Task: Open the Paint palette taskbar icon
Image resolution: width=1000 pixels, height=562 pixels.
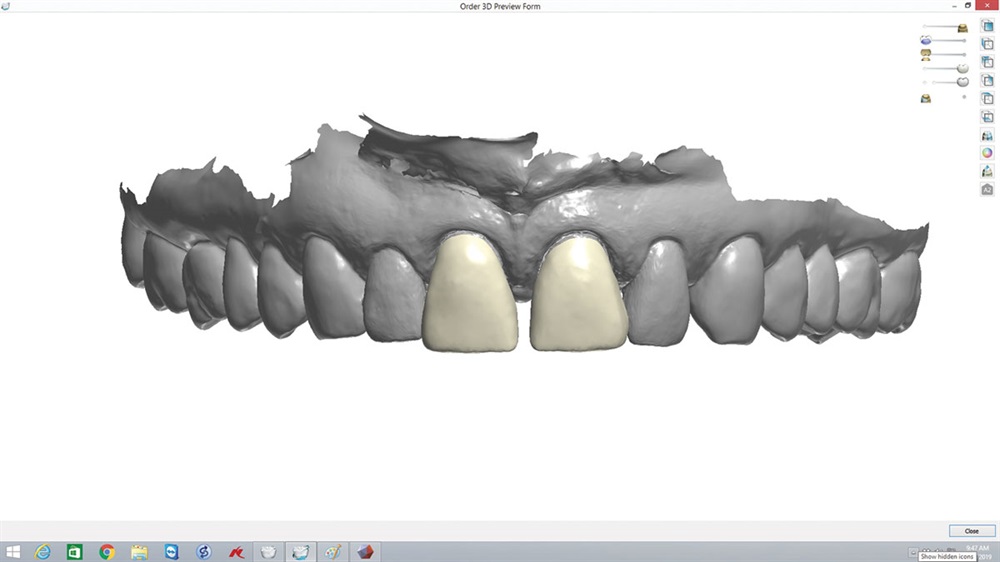Action: (x=333, y=552)
